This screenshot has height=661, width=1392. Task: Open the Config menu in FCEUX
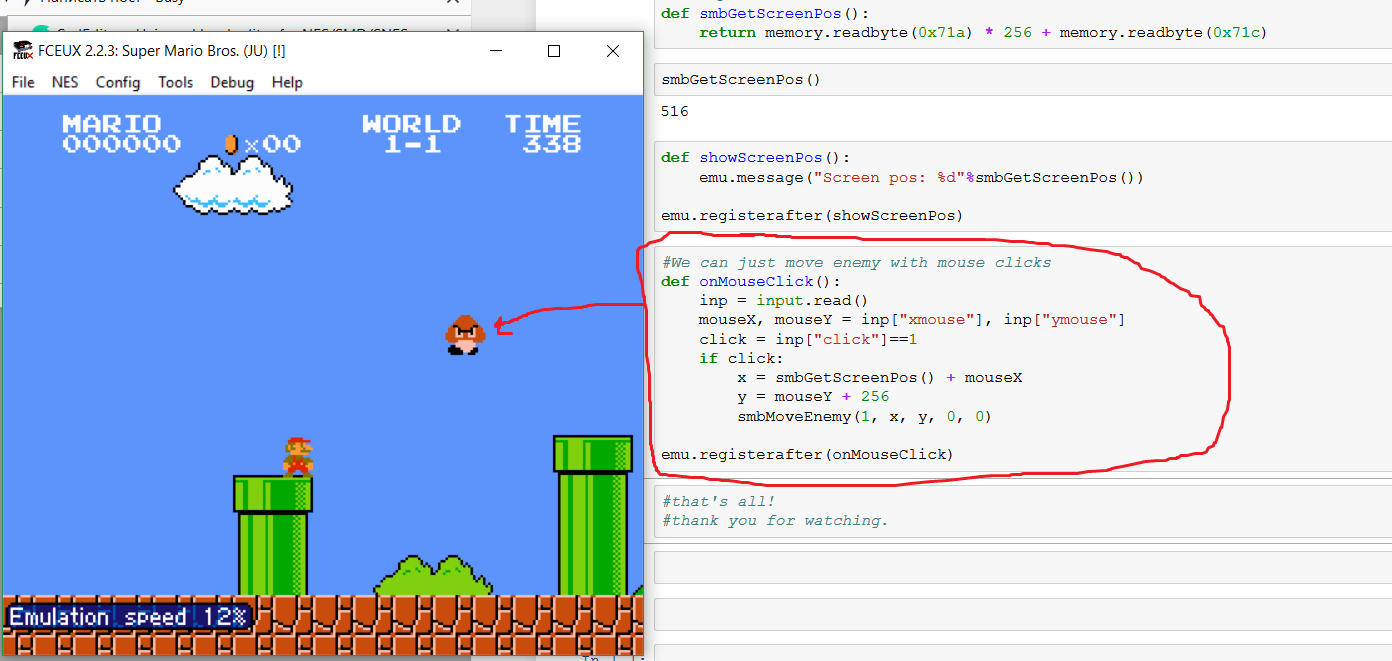[118, 82]
